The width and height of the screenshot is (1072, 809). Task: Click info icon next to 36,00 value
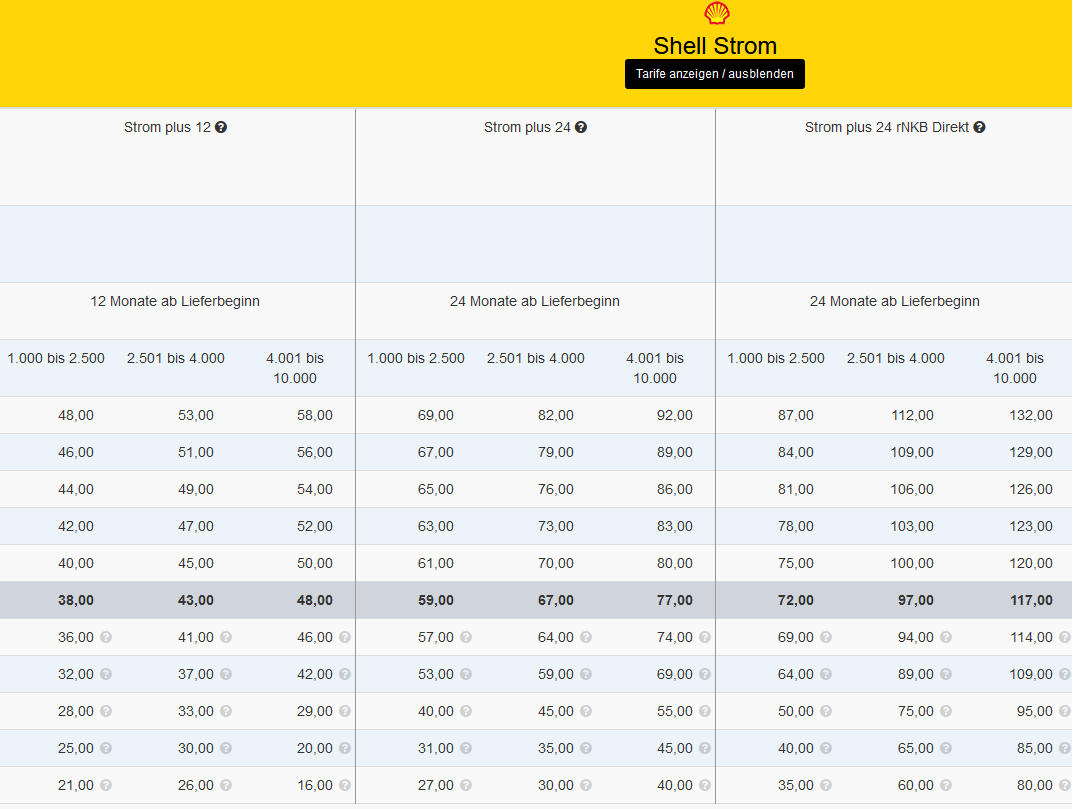coord(106,637)
